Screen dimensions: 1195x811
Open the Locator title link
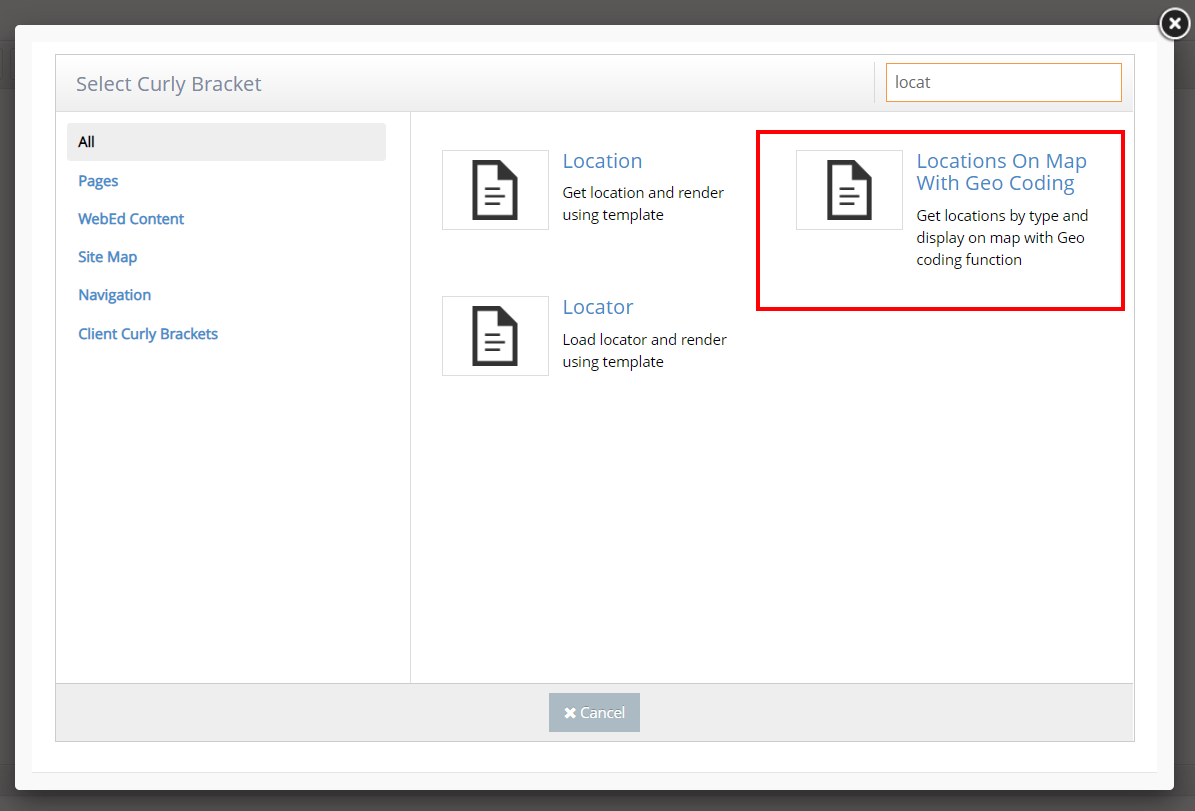pos(598,307)
